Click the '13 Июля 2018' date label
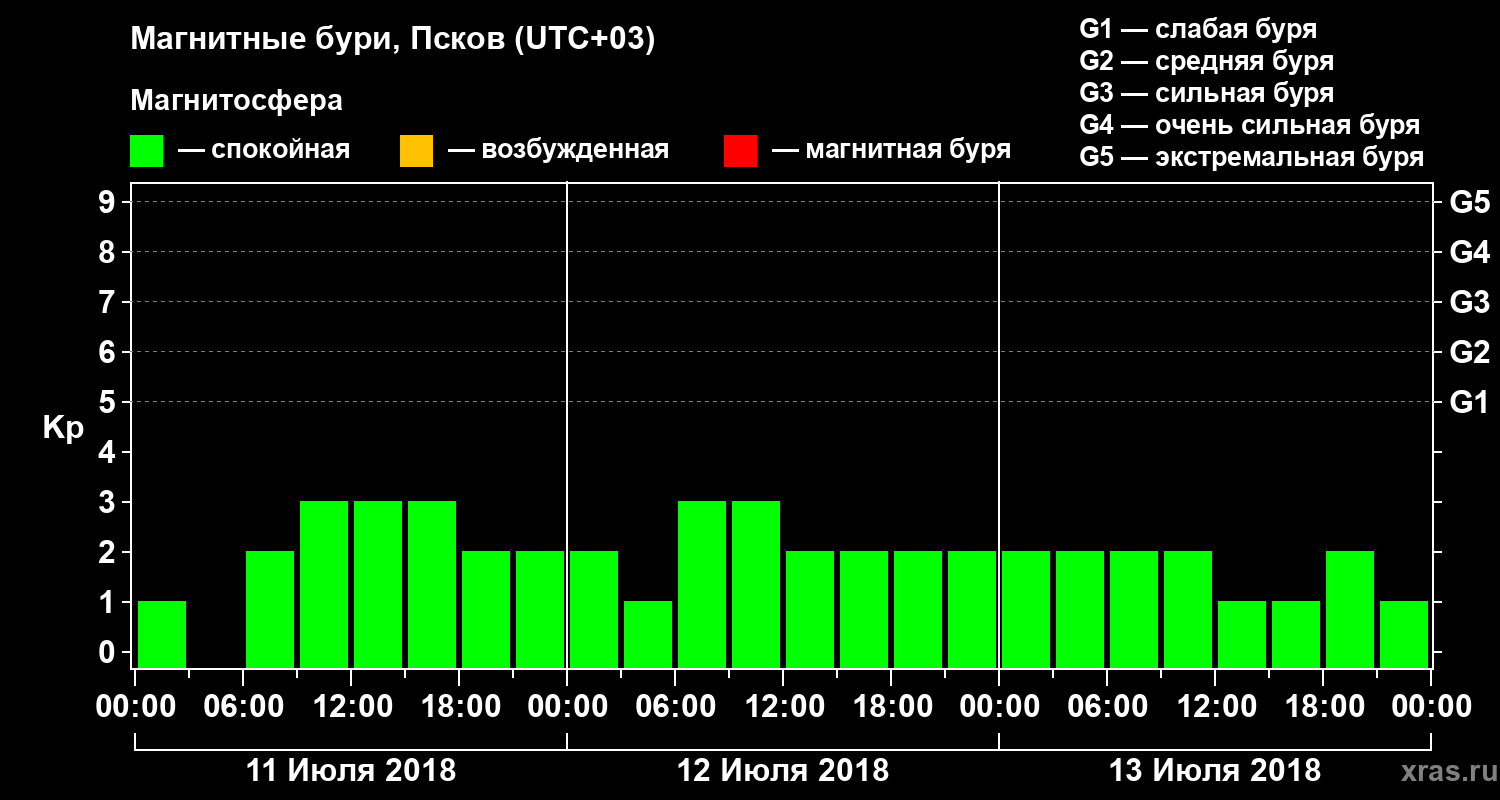Screen dimensions: 1500x800 click(1215, 771)
